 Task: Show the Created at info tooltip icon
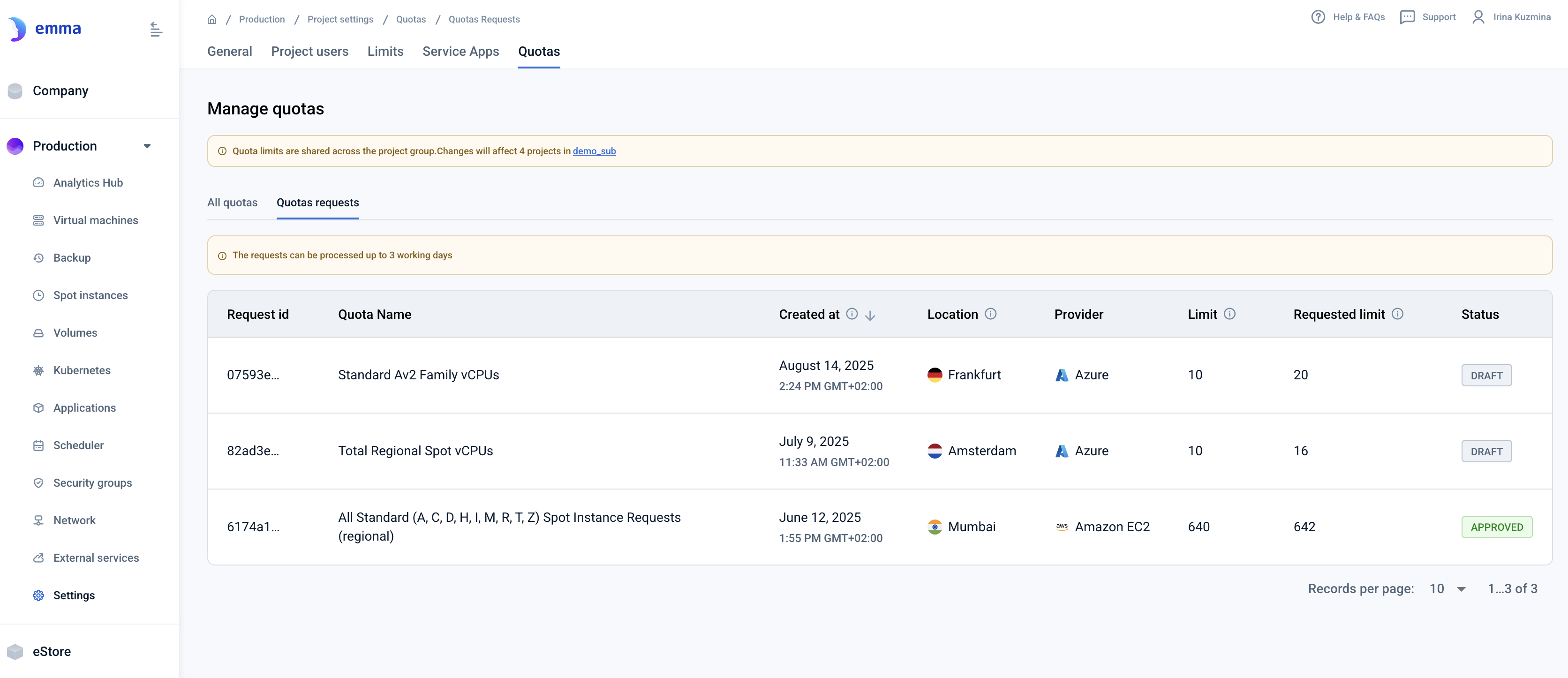click(852, 314)
